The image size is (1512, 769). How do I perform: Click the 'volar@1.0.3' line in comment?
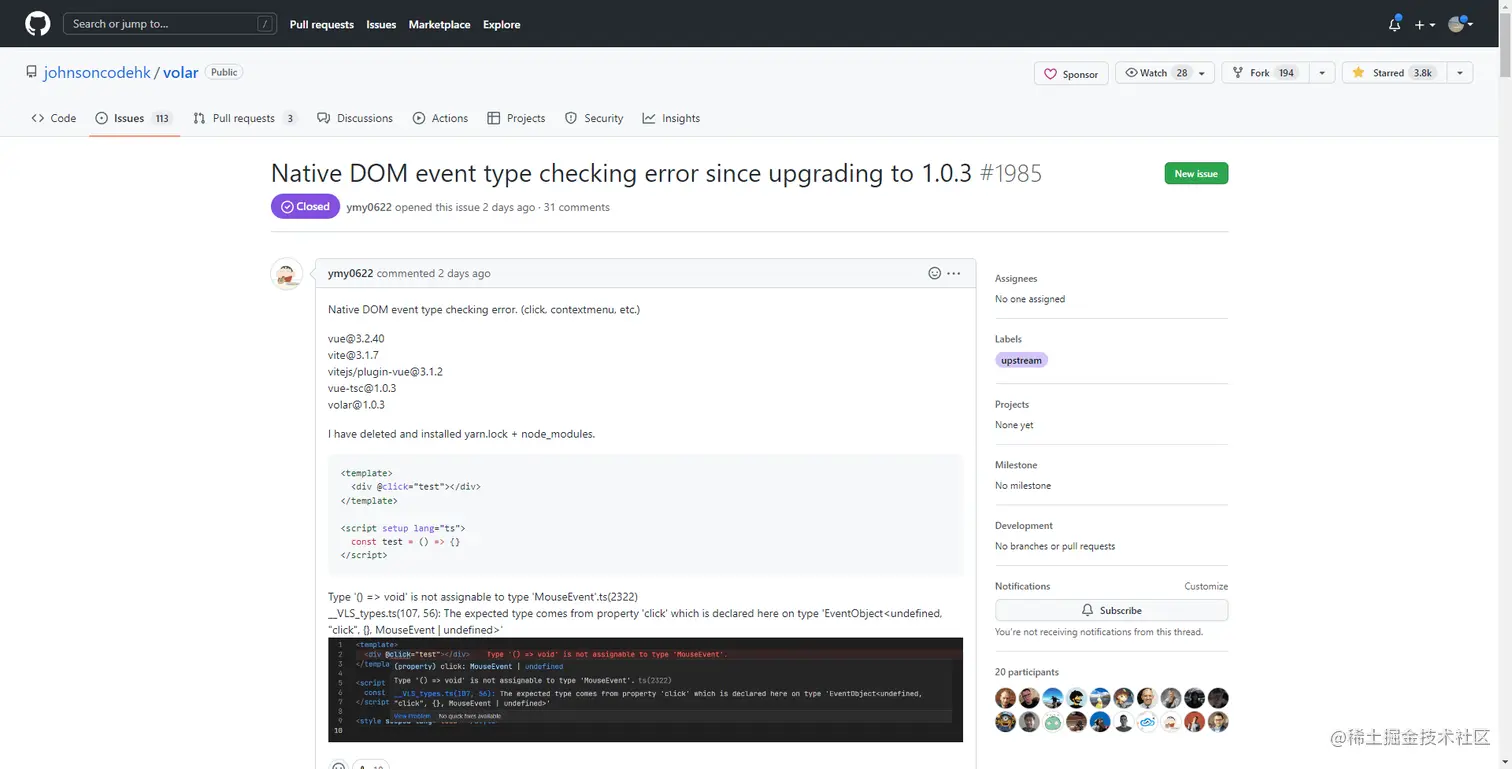pyautogui.click(x=356, y=405)
